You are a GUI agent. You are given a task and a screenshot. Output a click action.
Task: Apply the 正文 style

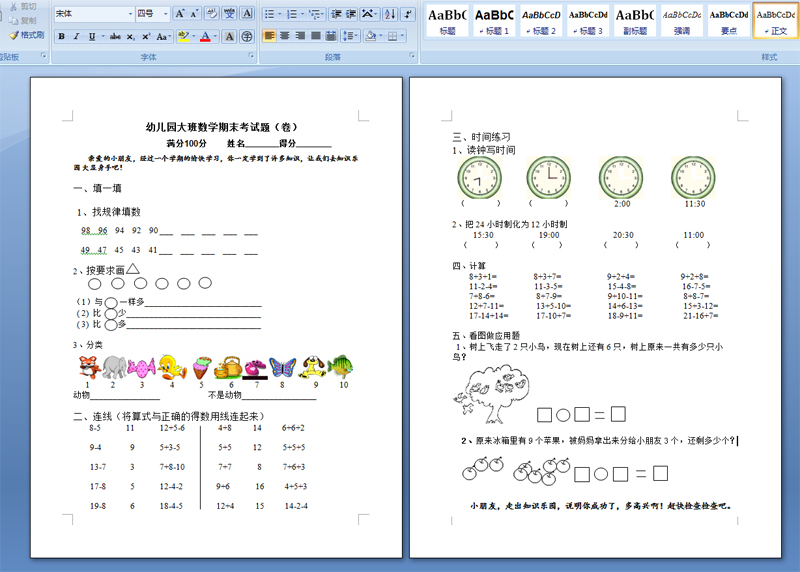coord(776,21)
